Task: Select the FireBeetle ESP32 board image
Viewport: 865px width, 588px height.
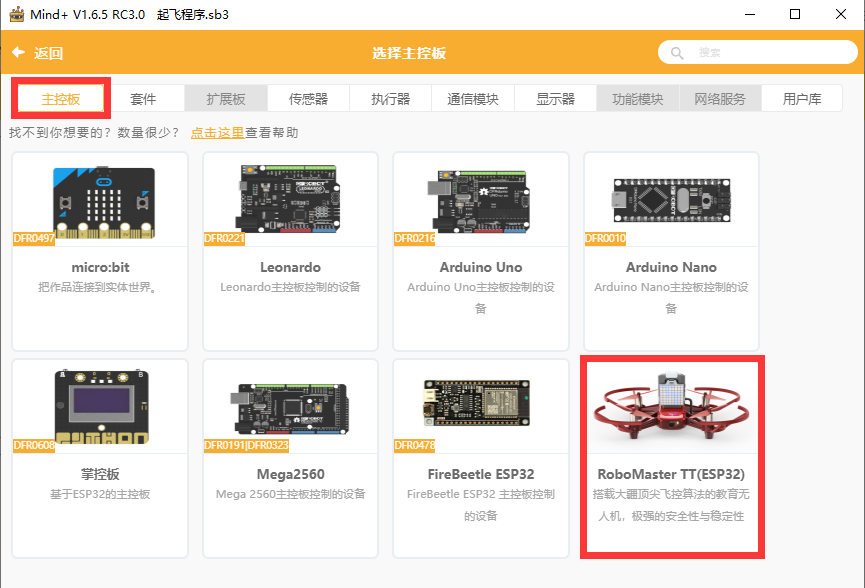Action: pyautogui.click(x=477, y=403)
